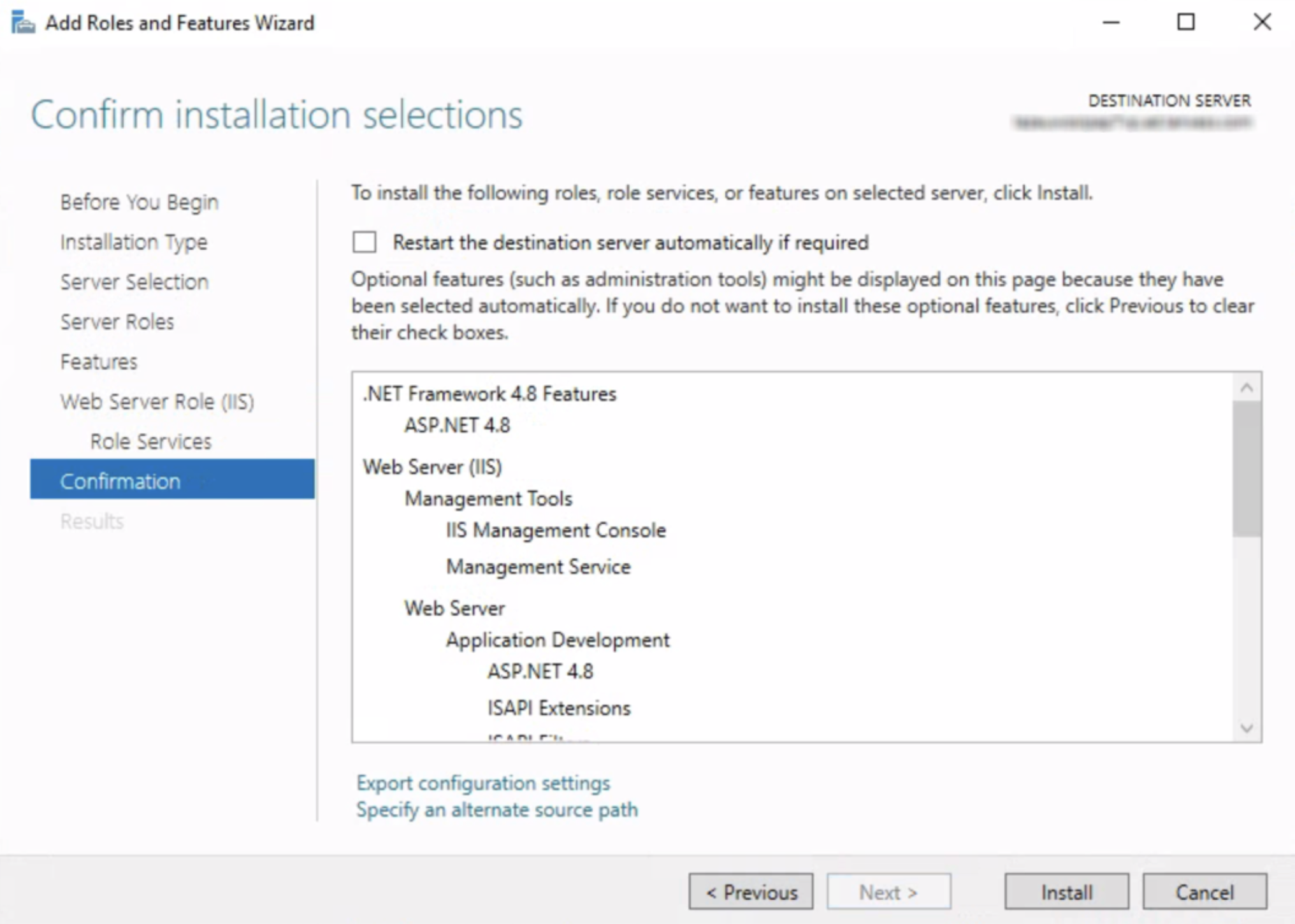Click the wizard icon in title bar
The height and width of the screenshot is (924, 1295).
23,24
